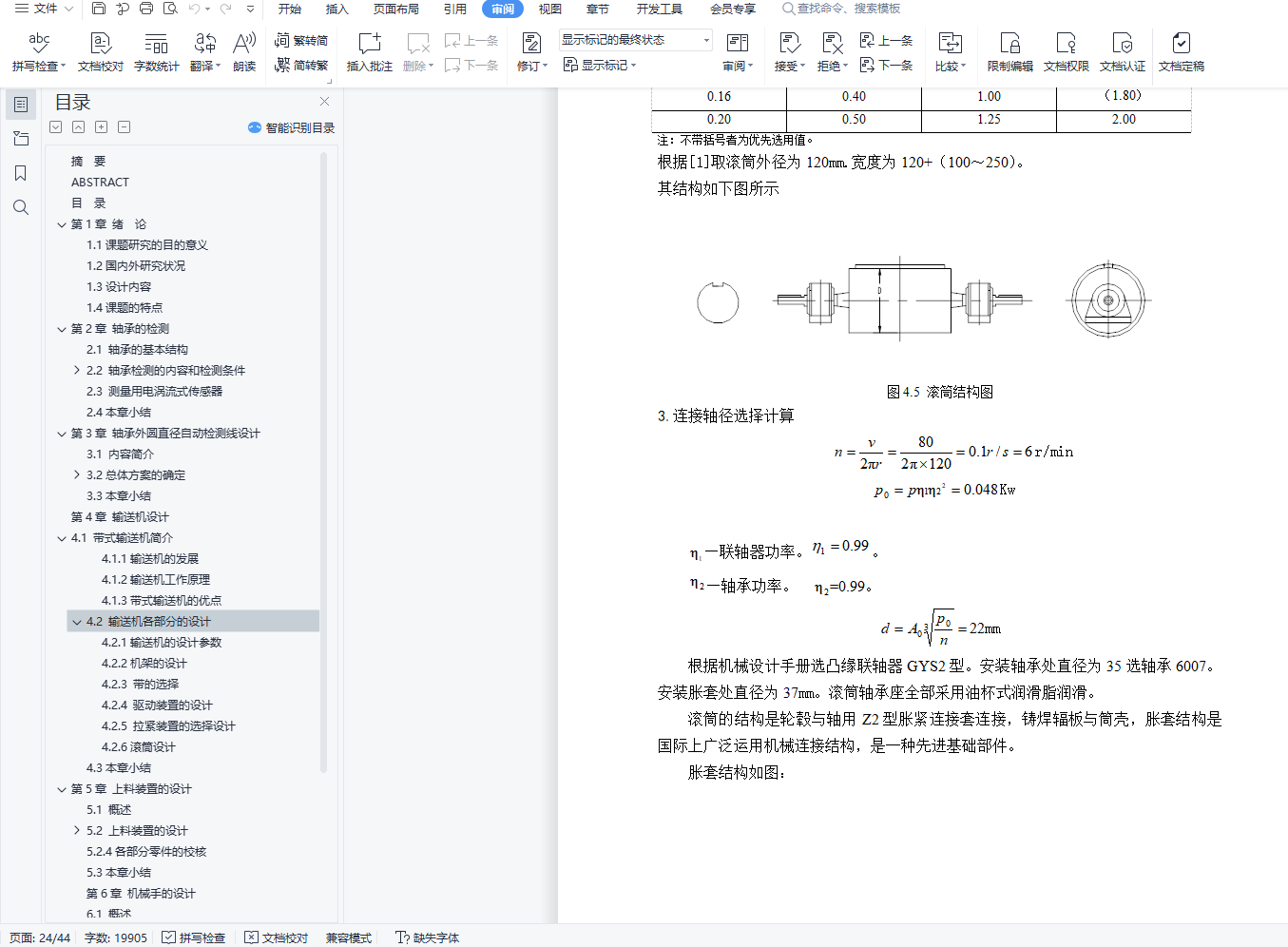Close the 目录 navigation panel
This screenshot has height=947, width=1288.
pos(324,101)
